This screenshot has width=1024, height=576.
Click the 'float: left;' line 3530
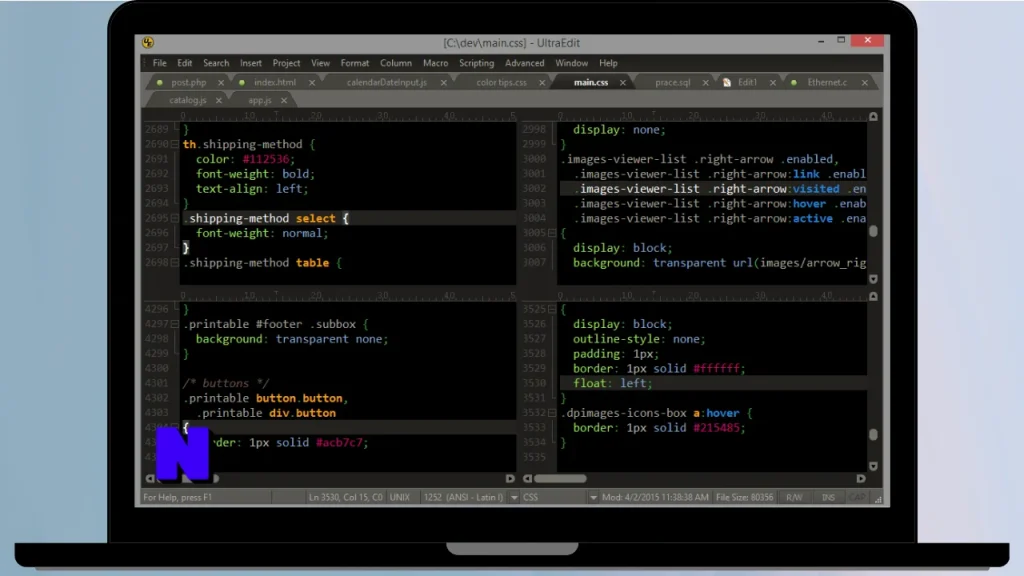pyautogui.click(x=613, y=383)
